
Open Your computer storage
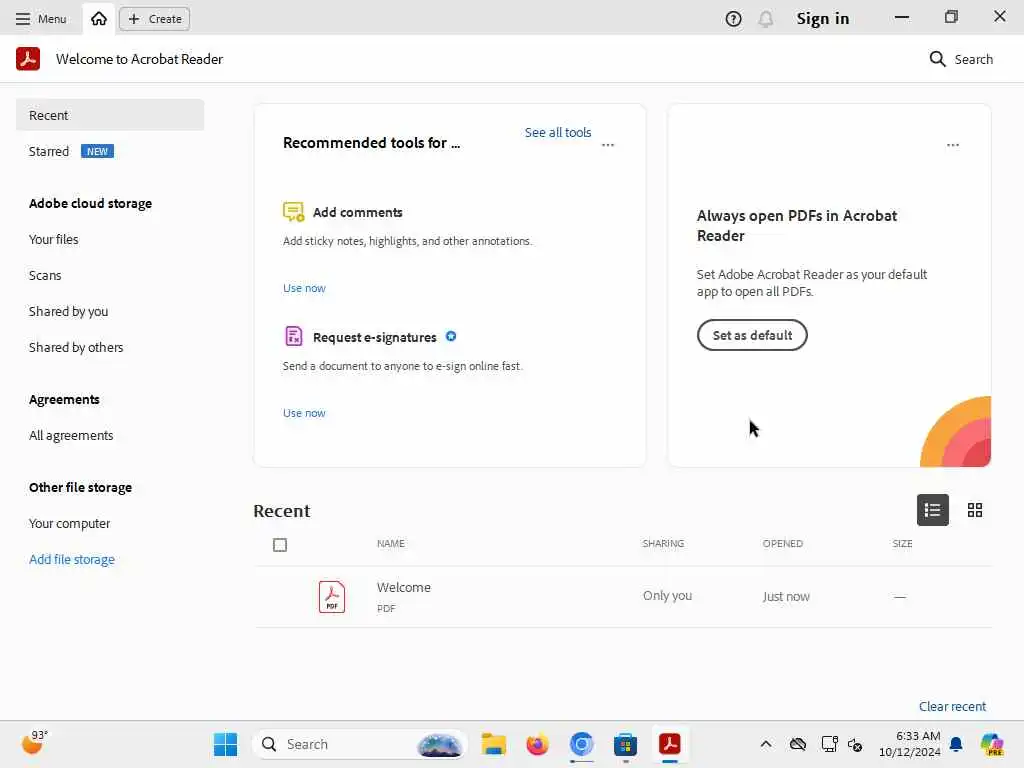click(x=69, y=524)
